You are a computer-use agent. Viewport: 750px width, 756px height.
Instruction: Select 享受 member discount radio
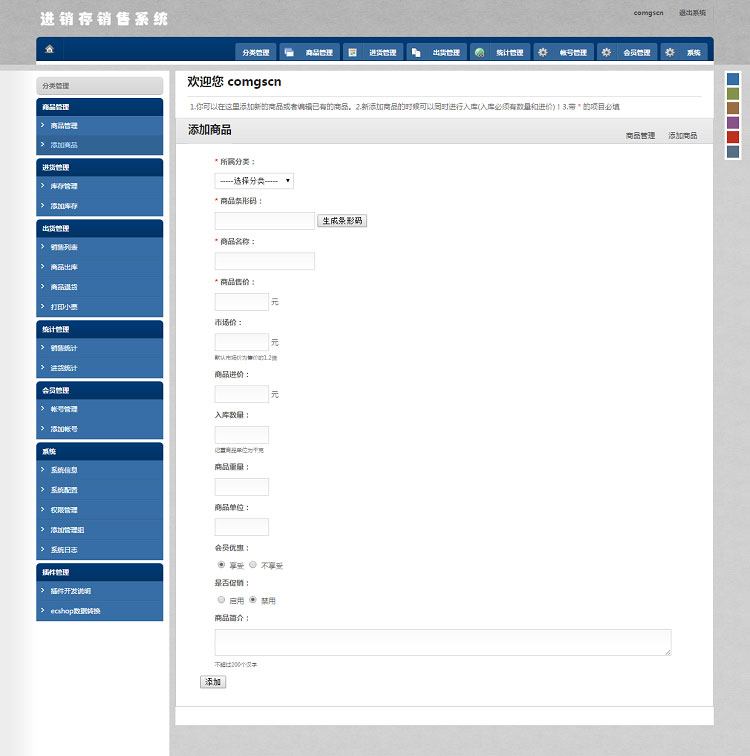tap(221, 565)
